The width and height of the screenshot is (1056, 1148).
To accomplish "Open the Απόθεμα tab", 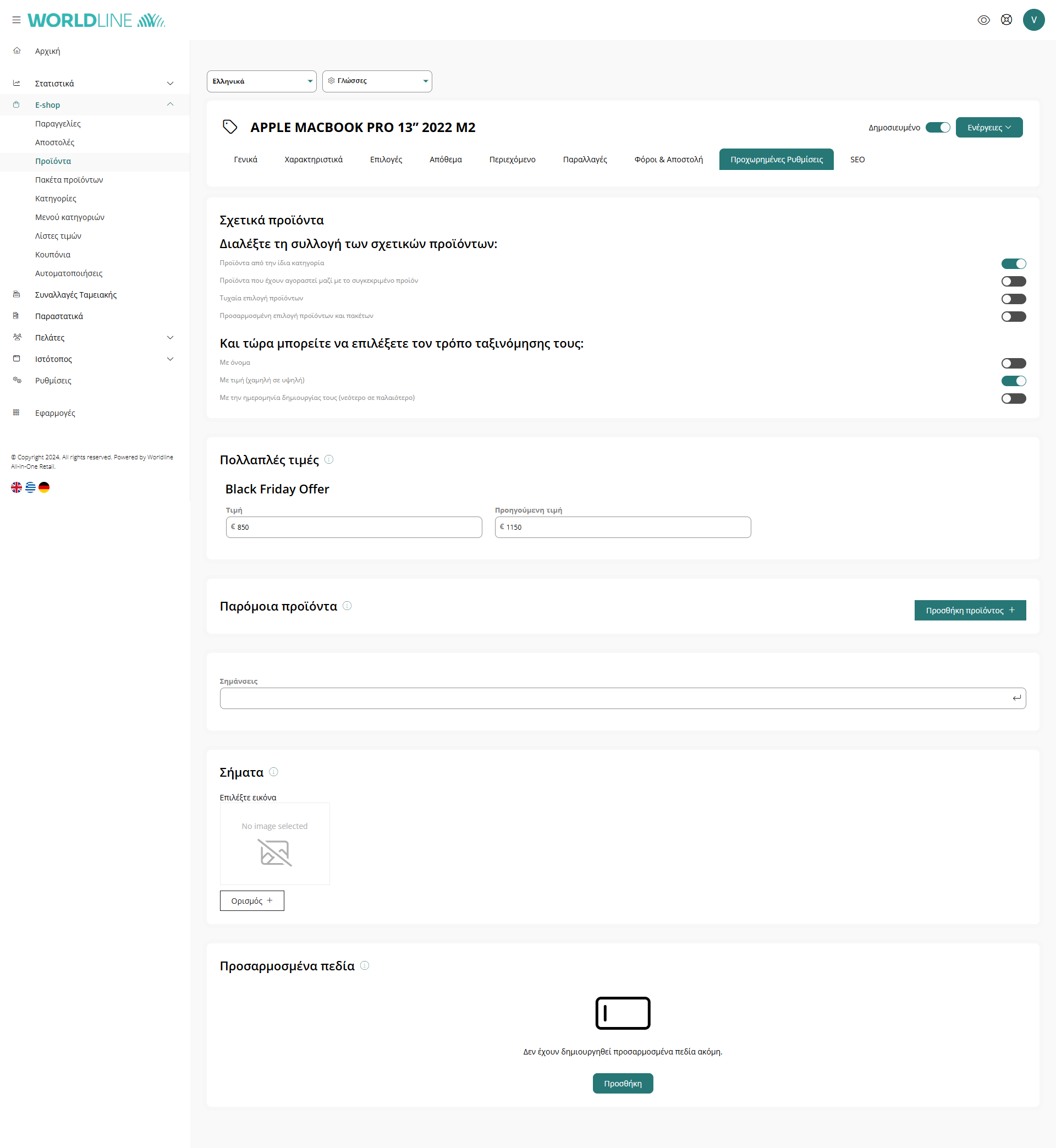I will tap(445, 160).
